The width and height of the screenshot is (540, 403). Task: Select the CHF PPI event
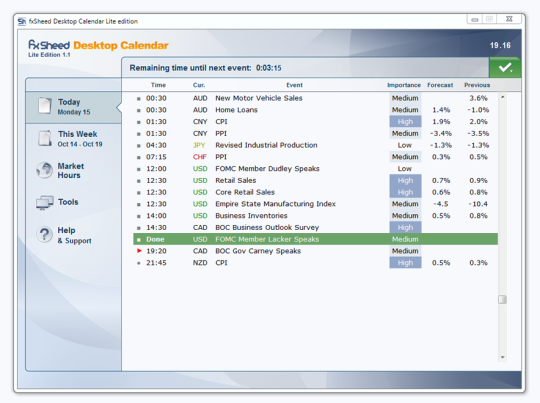315,157
